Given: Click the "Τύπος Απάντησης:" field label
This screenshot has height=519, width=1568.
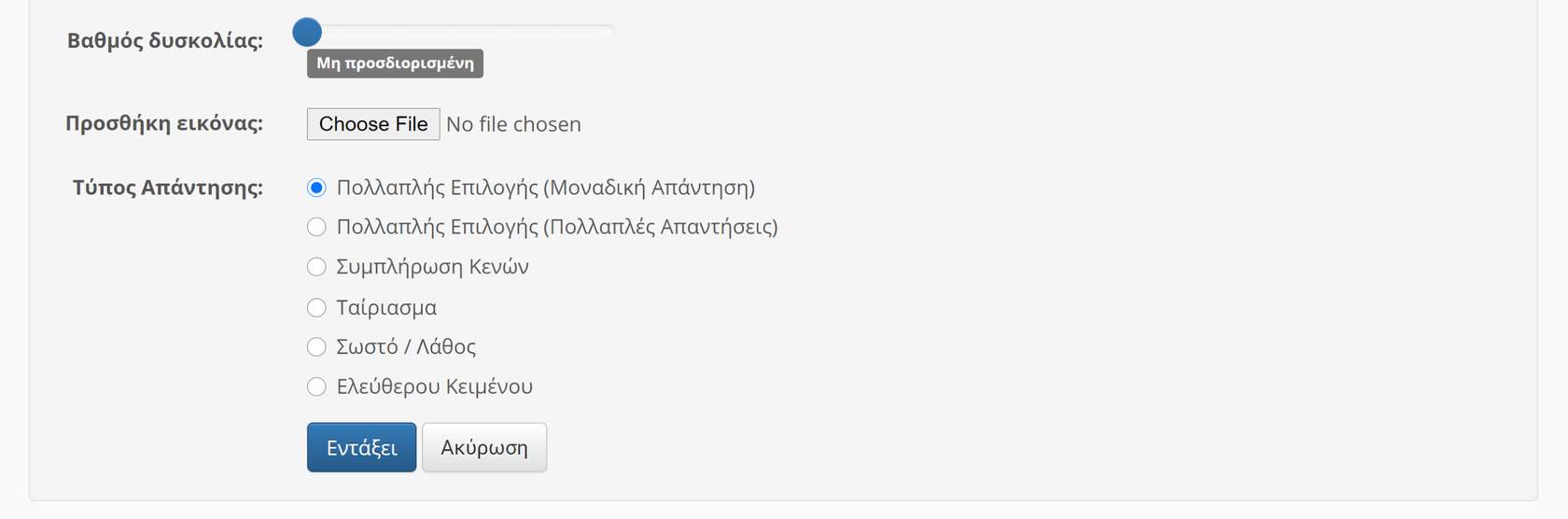Looking at the screenshot, I should pyautogui.click(x=168, y=188).
